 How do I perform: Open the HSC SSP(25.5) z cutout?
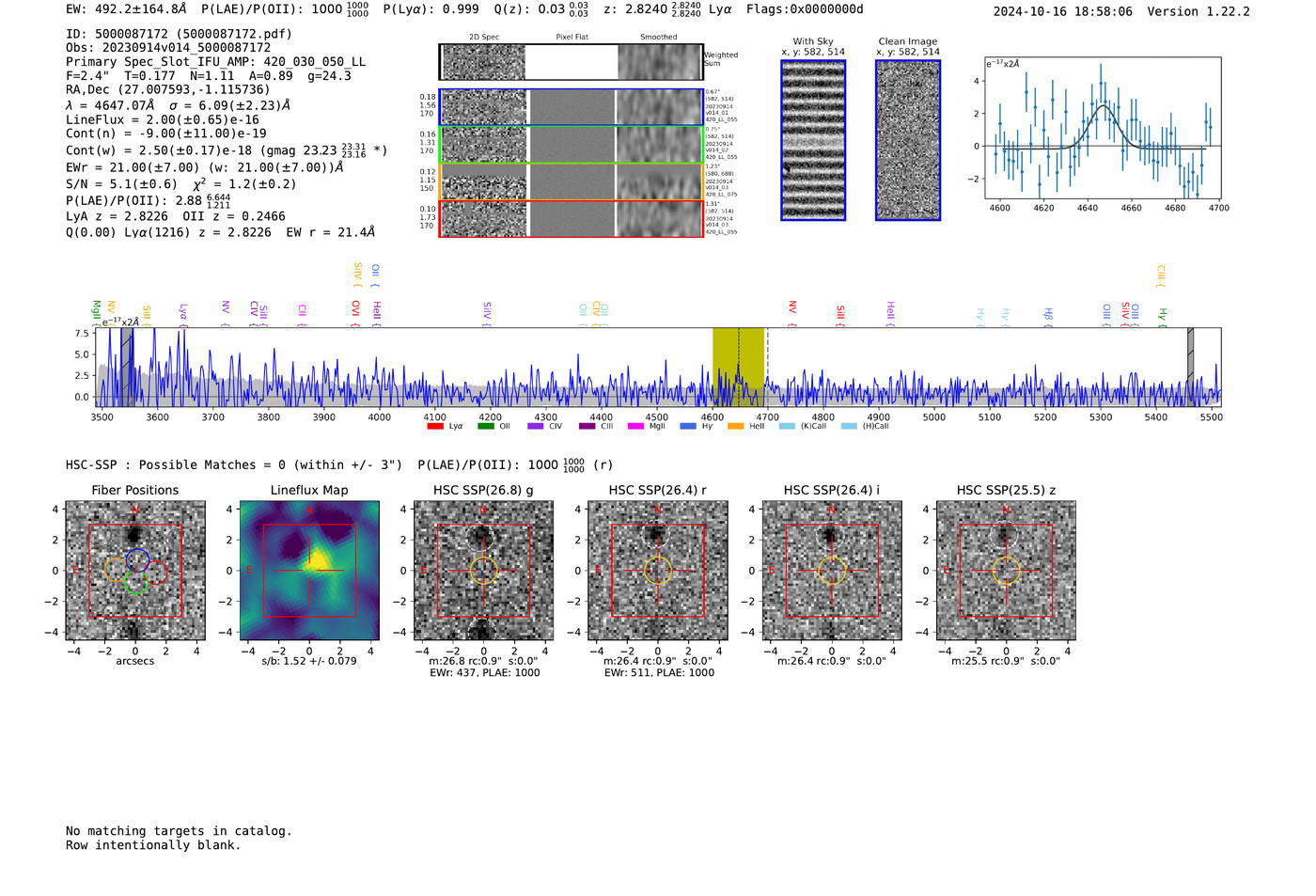click(1006, 571)
